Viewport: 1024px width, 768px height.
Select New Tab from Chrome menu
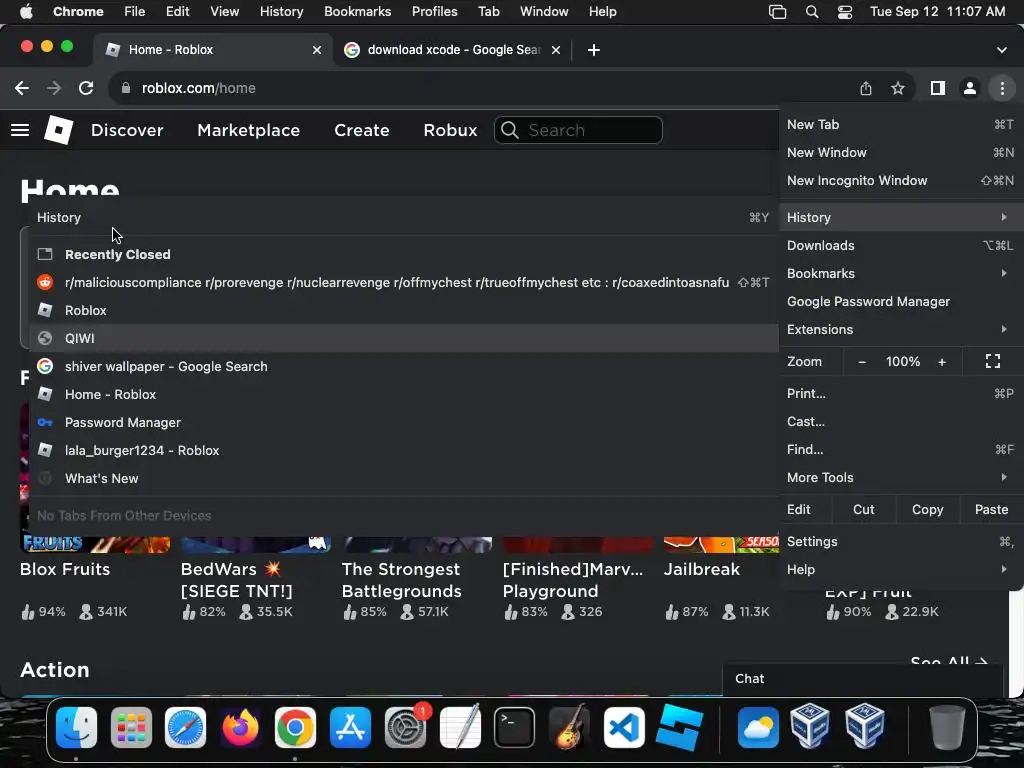coord(901,125)
